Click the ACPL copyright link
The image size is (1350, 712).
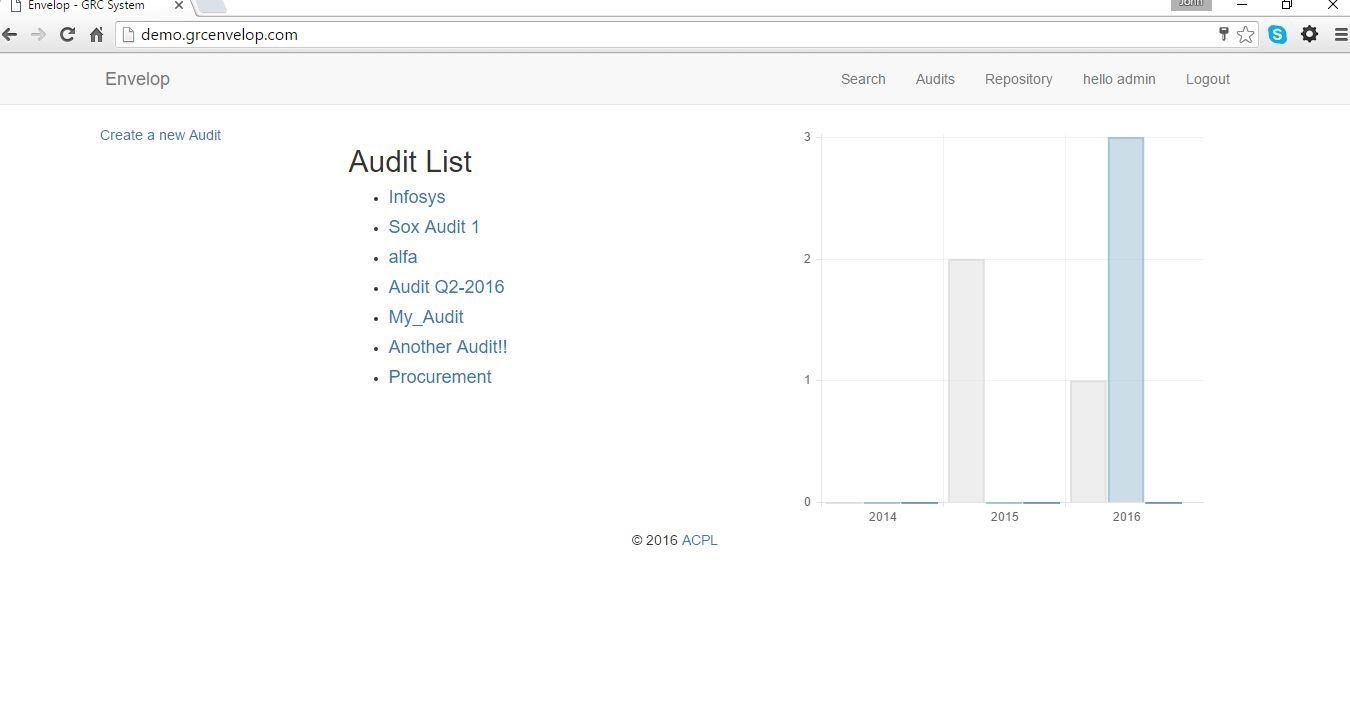click(x=699, y=540)
